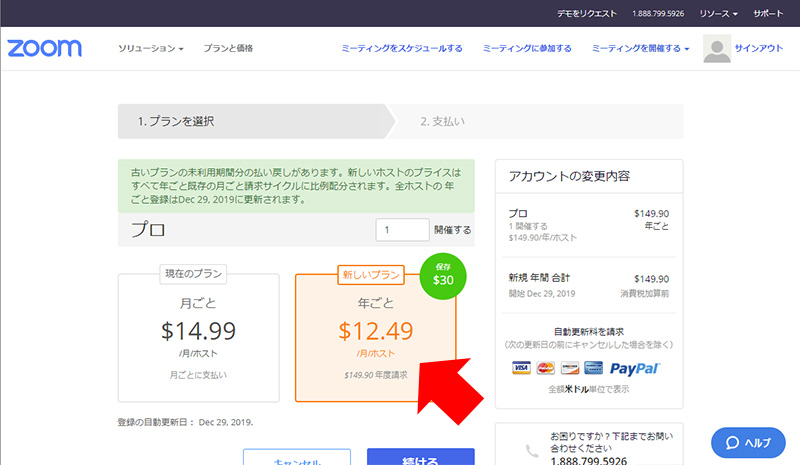This screenshot has height=465, width=800.
Task: Expand the リソース dropdown
Action: tap(717, 14)
